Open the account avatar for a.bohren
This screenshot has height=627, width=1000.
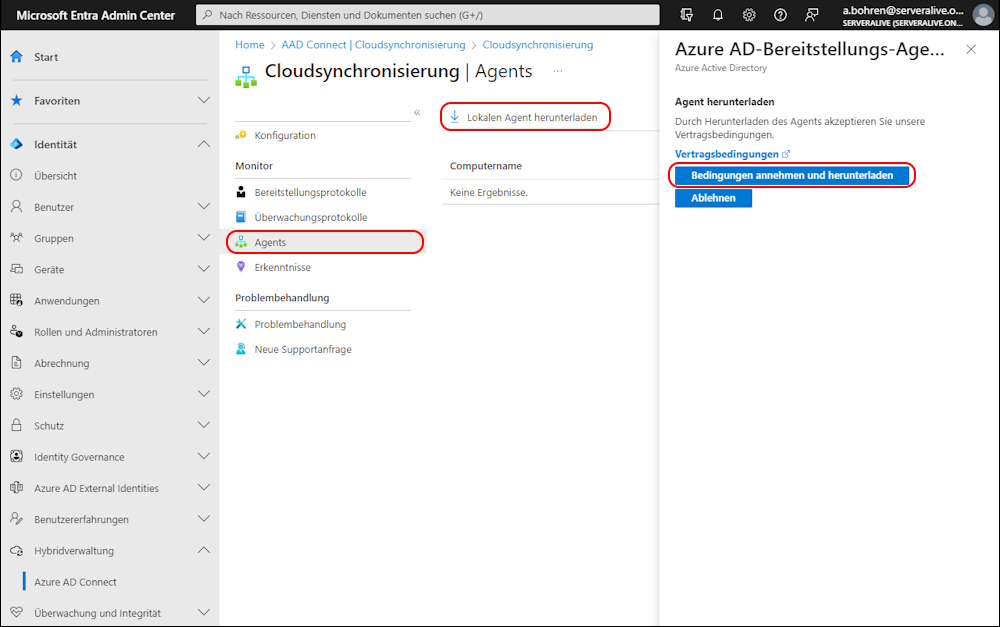click(983, 15)
